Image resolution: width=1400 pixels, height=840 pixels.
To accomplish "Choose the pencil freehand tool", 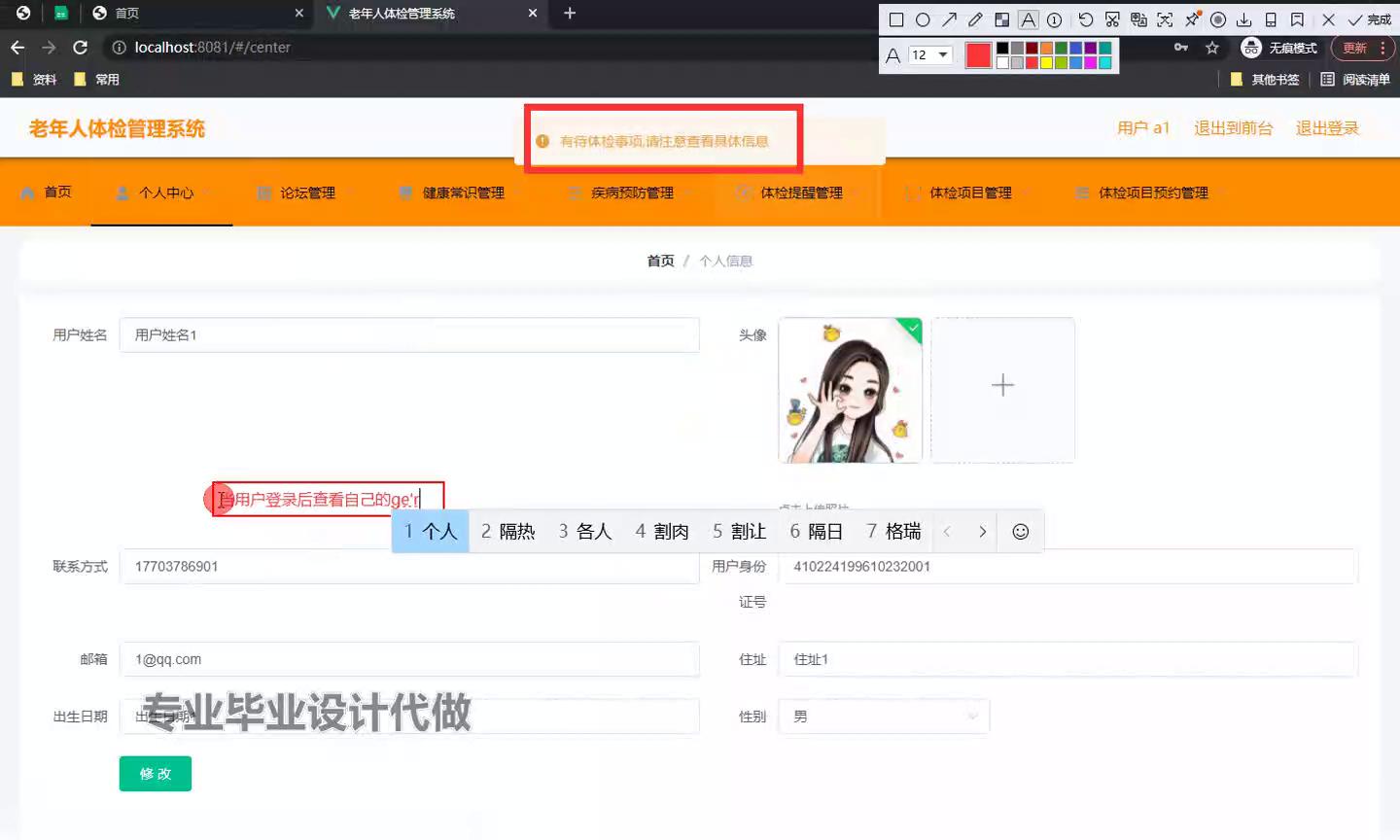I will pos(975,19).
